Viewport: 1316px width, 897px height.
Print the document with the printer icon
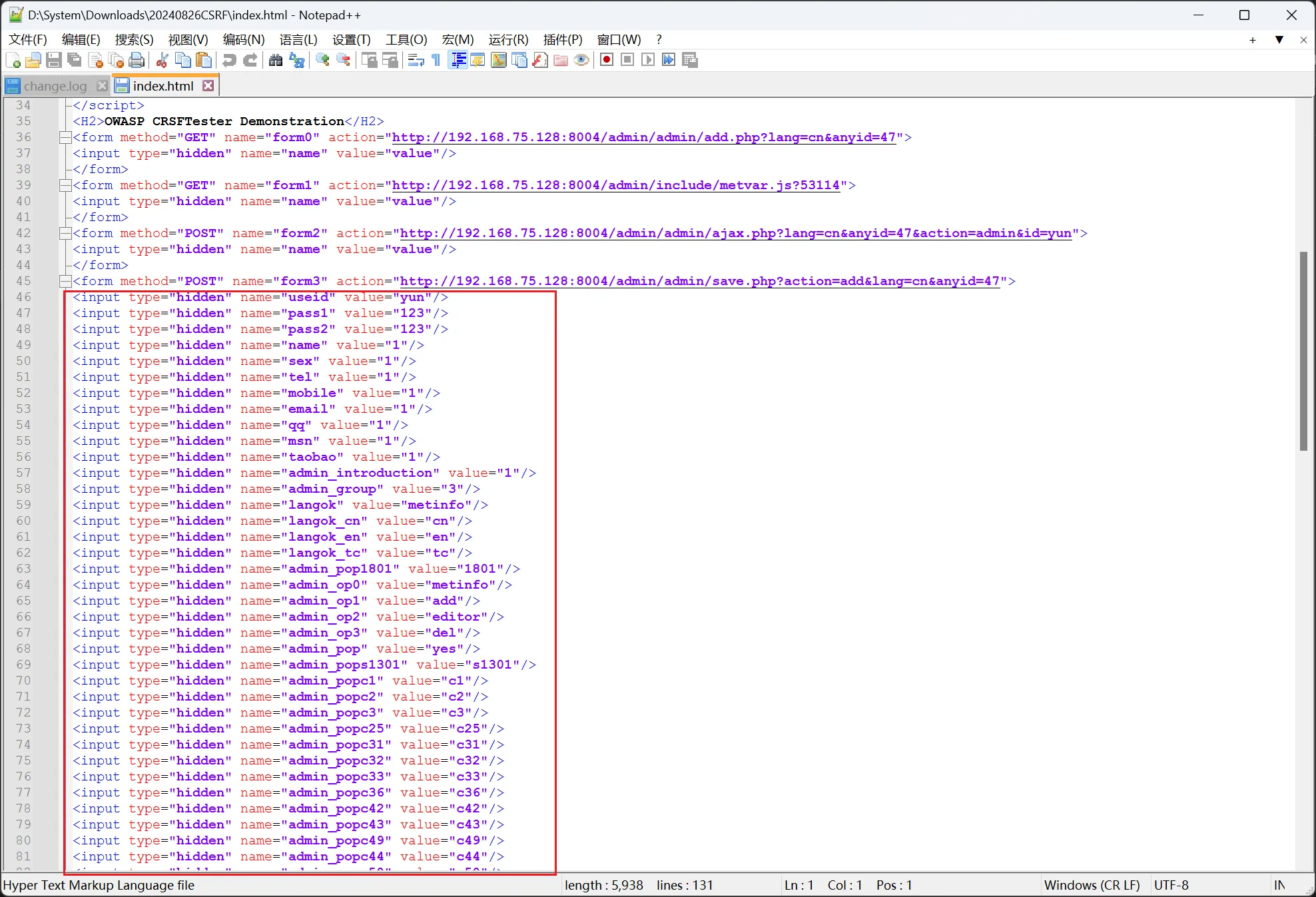[137, 61]
